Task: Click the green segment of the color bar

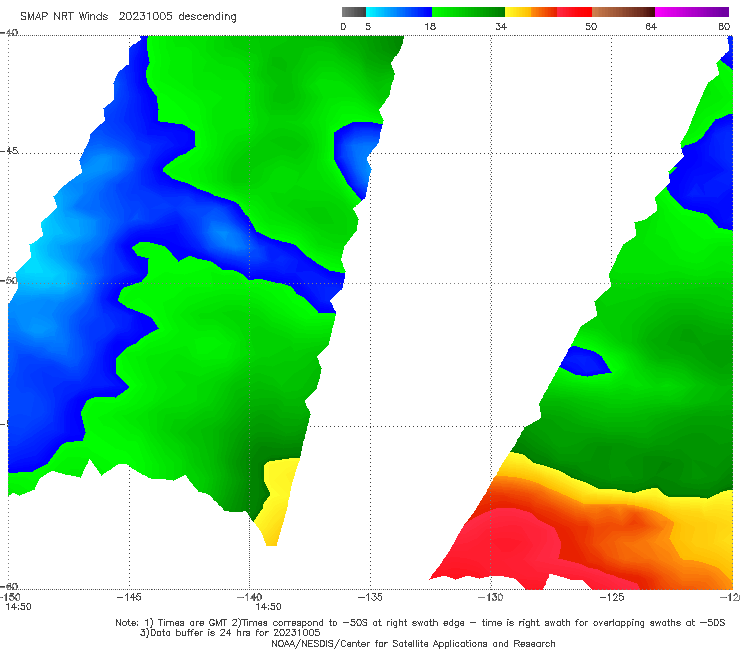Action: point(468,12)
